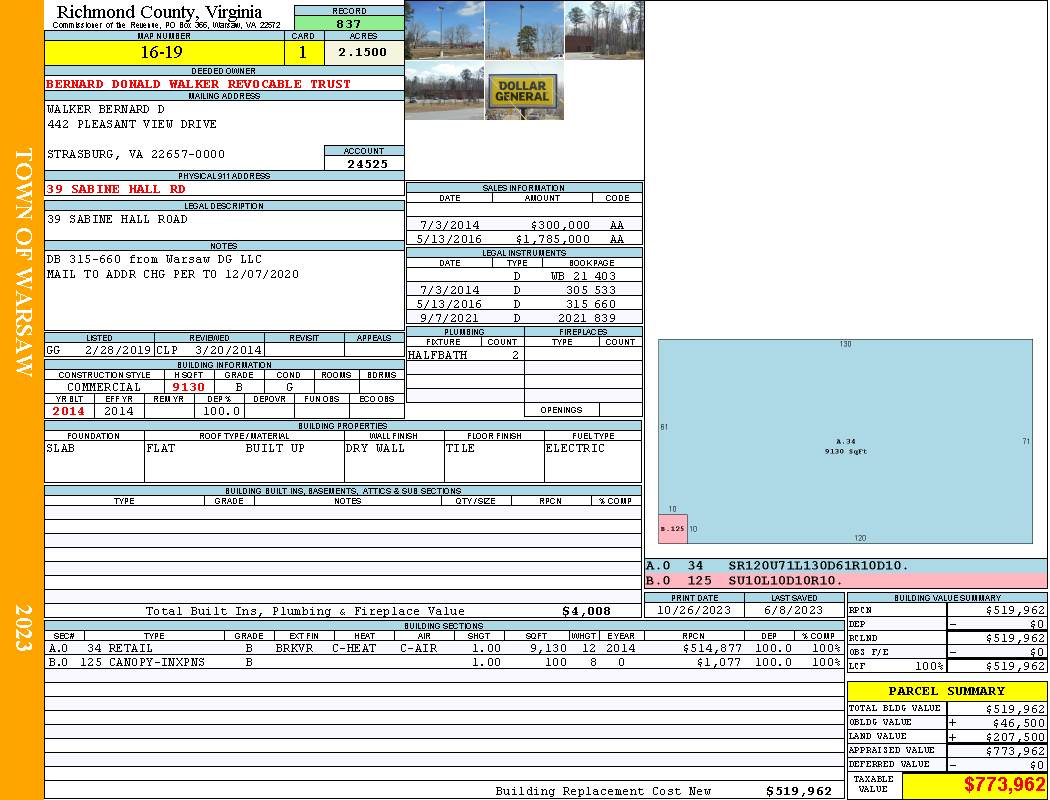Viewport: 1050px width, 800px height.
Task: Click the blue A.34 building sketch area
Action: point(845,440)
